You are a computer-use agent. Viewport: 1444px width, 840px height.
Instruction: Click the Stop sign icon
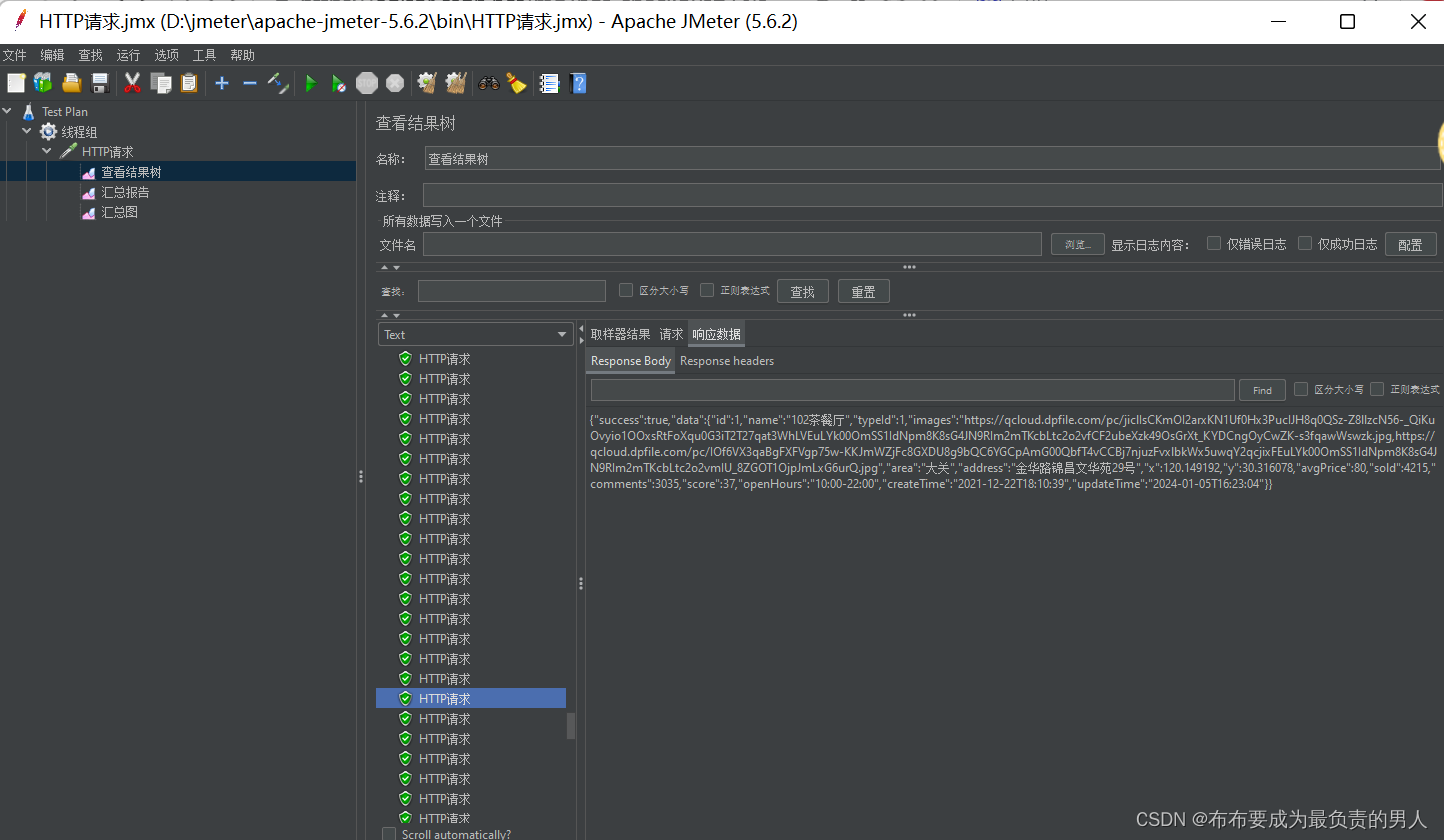pyautogui.click(x=367, y=83)
